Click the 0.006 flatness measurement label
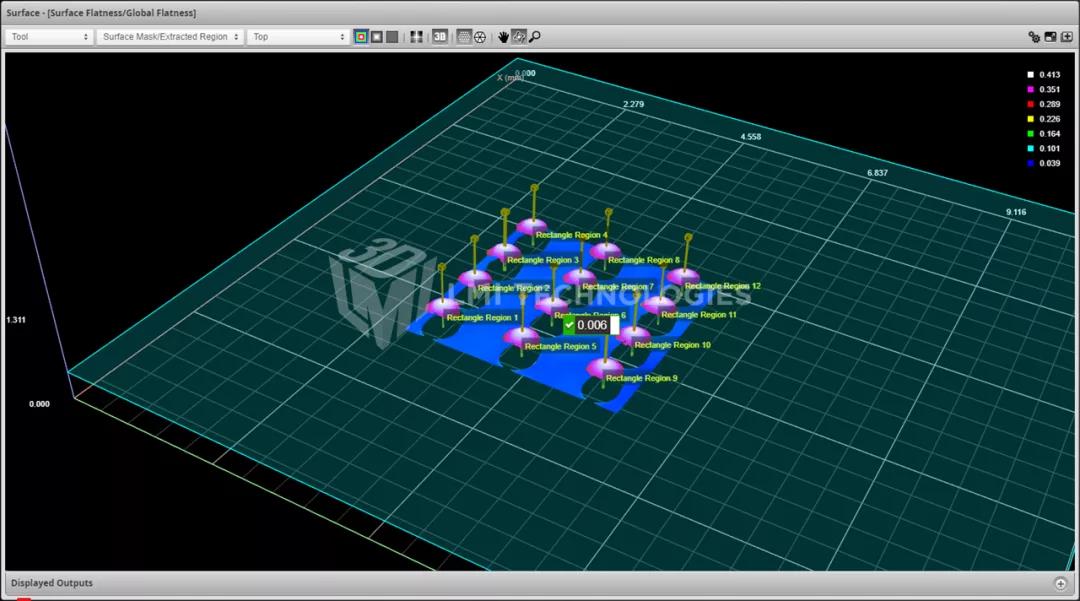Image resolution: width=1080 pixels, height=601 pixels. coord(592,325)
